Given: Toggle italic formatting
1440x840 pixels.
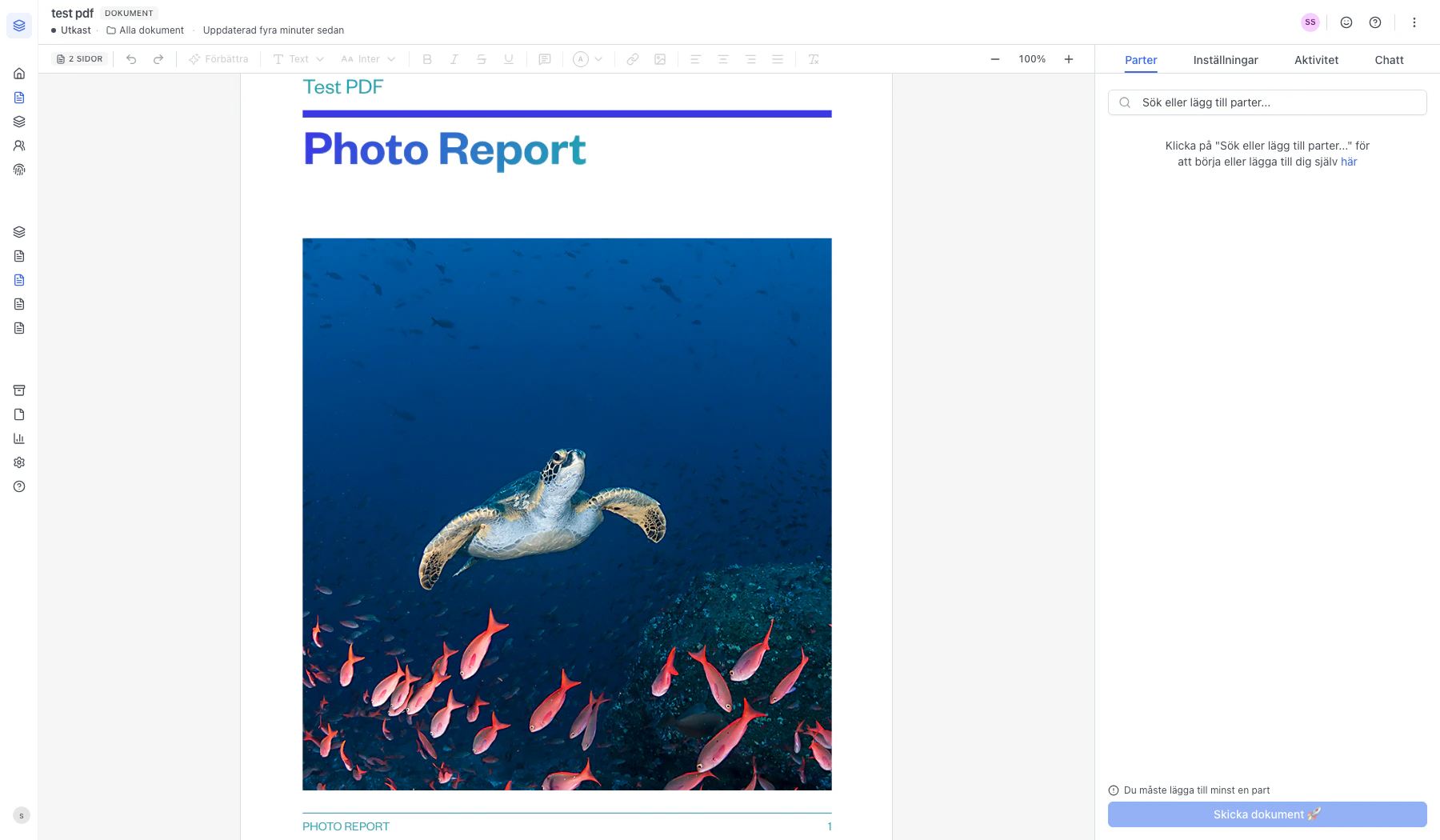Looking at the screenshot, I should 454,59.
